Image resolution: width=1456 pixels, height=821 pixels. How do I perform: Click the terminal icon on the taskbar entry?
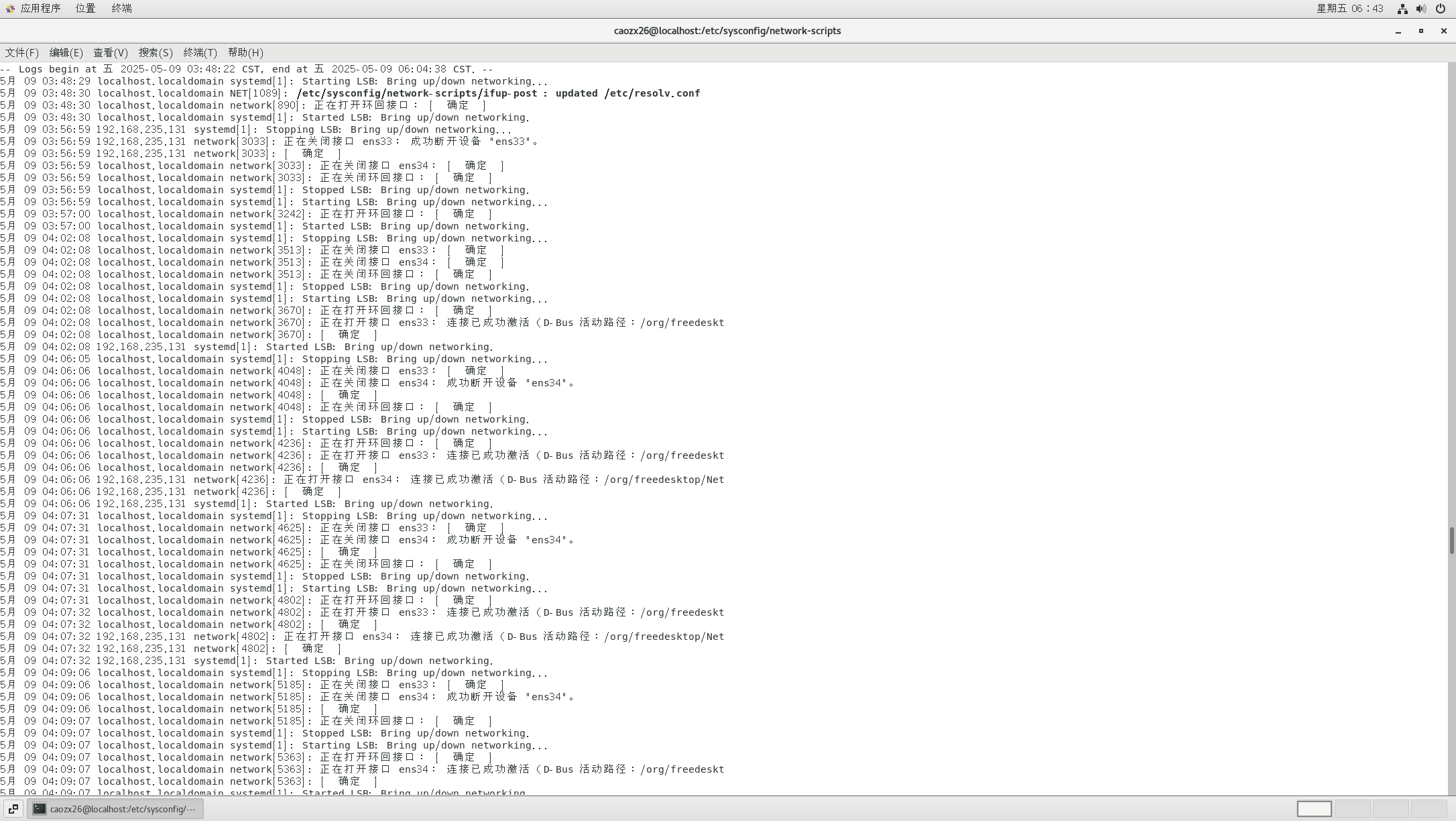pos(40,809)
